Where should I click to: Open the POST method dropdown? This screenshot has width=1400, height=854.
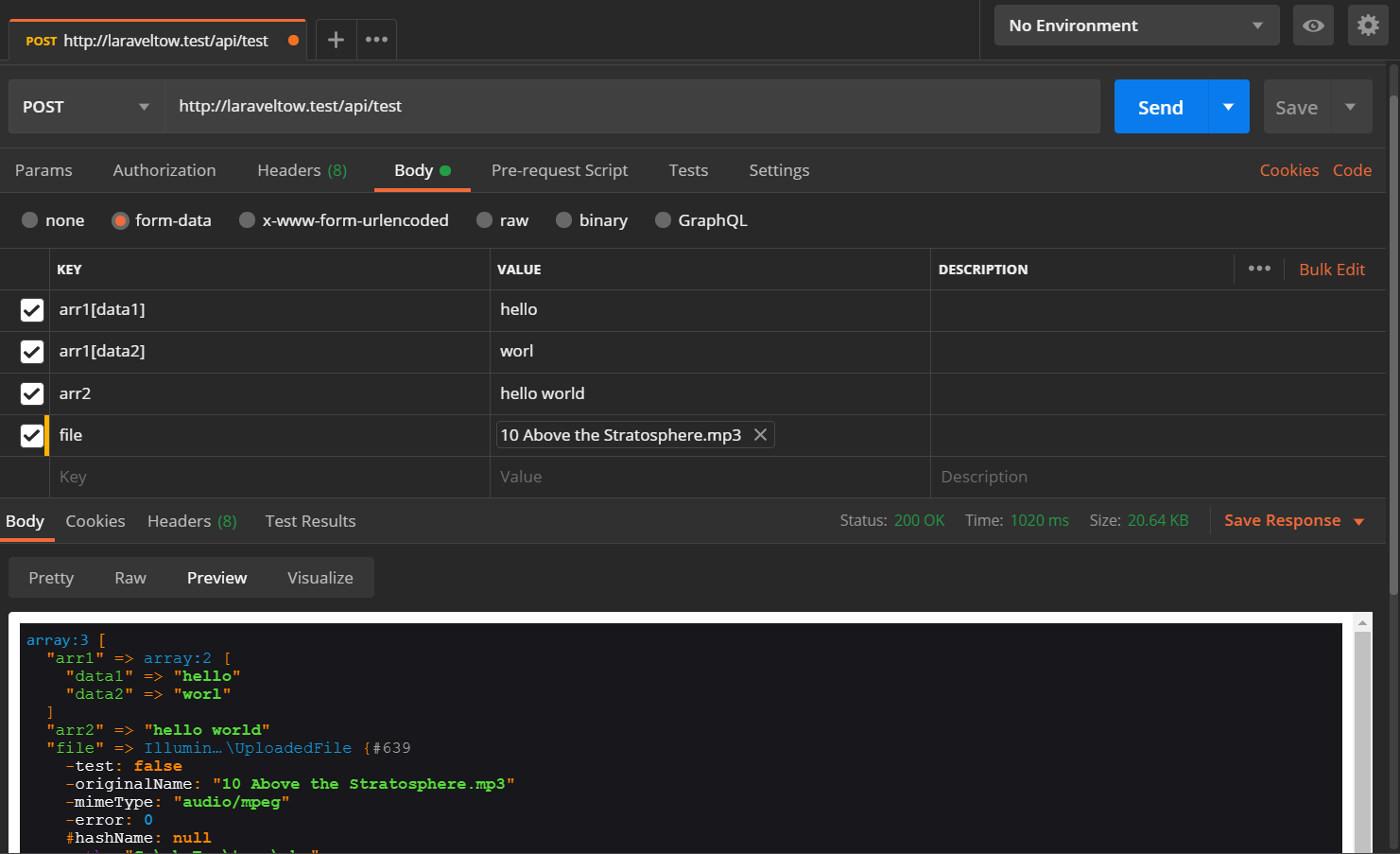(x=86, y=107)
